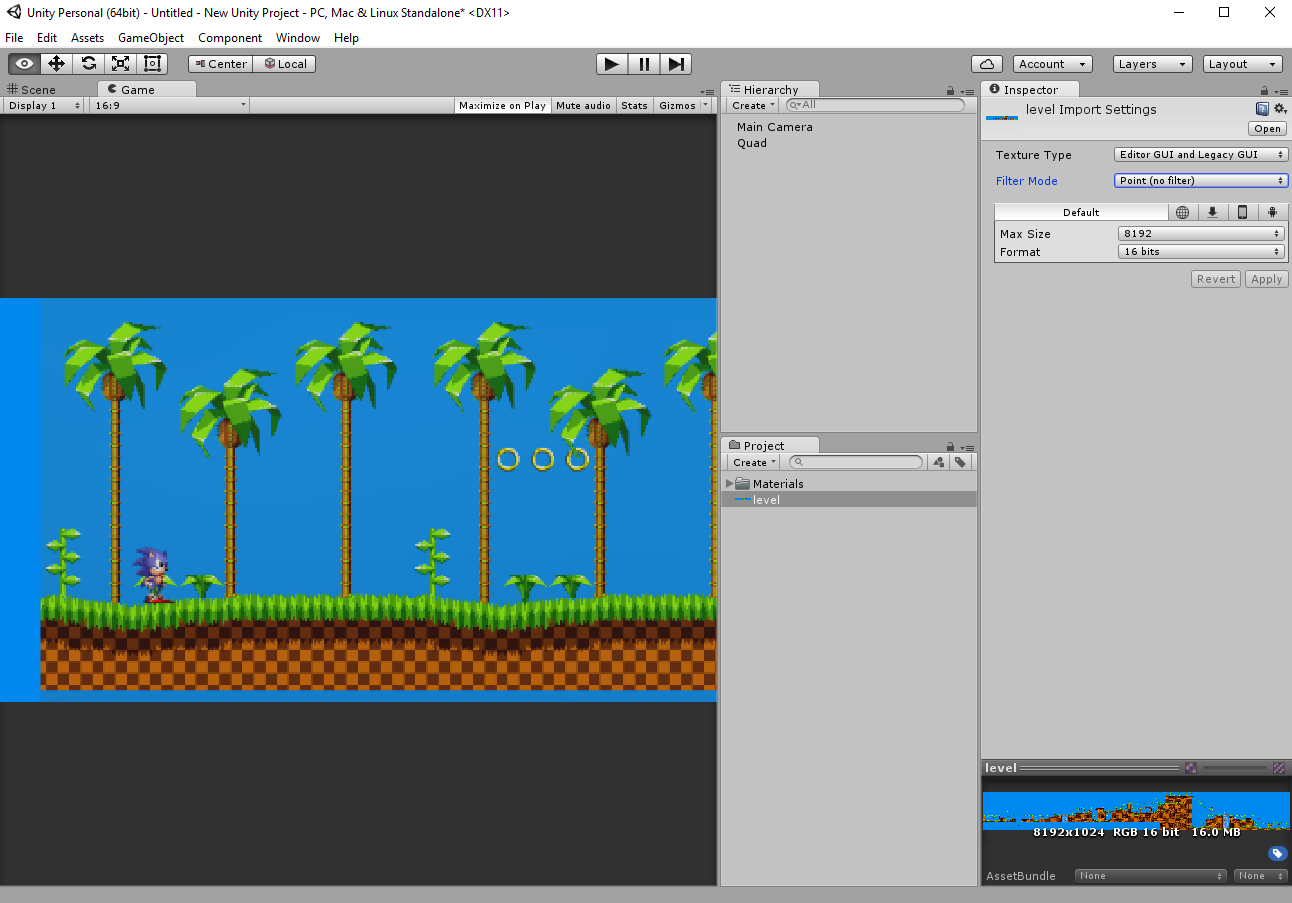Image resolution: width=1292 pixels, height=903 pixels.
Task: Click Create in the Hierarchy panel
Action: coord(752,105)
